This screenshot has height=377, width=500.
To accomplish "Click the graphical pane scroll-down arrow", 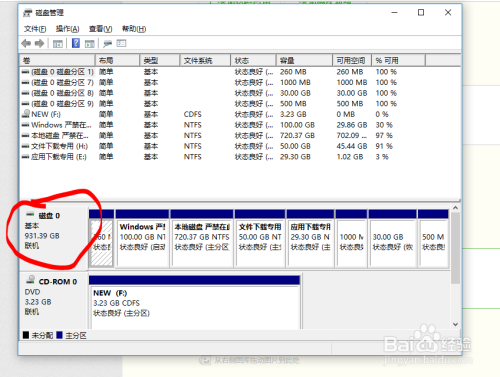I will tap(456, 324).
